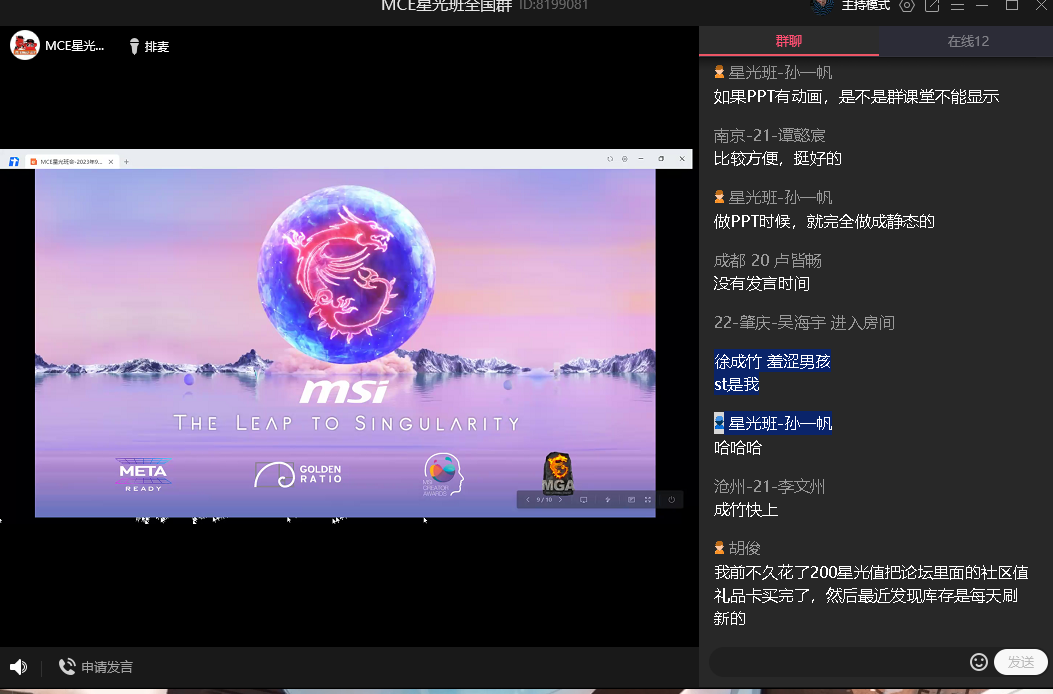Click the power exit icon in slide toolbar
This screenshot has height=694, width=1053.
tap(672, 500)
